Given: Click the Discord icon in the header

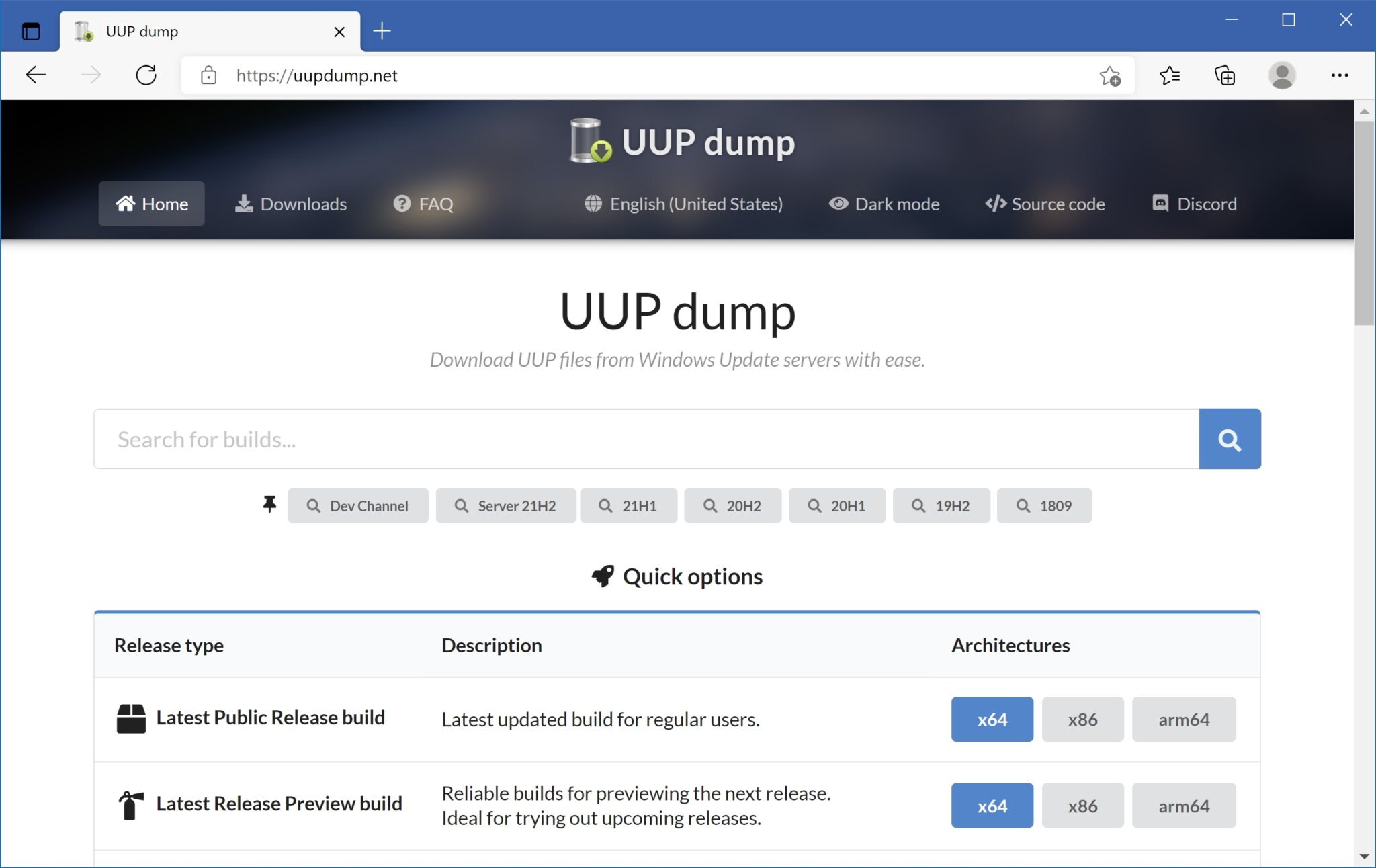Looking at the screenshot, I should pos(1160,204).
